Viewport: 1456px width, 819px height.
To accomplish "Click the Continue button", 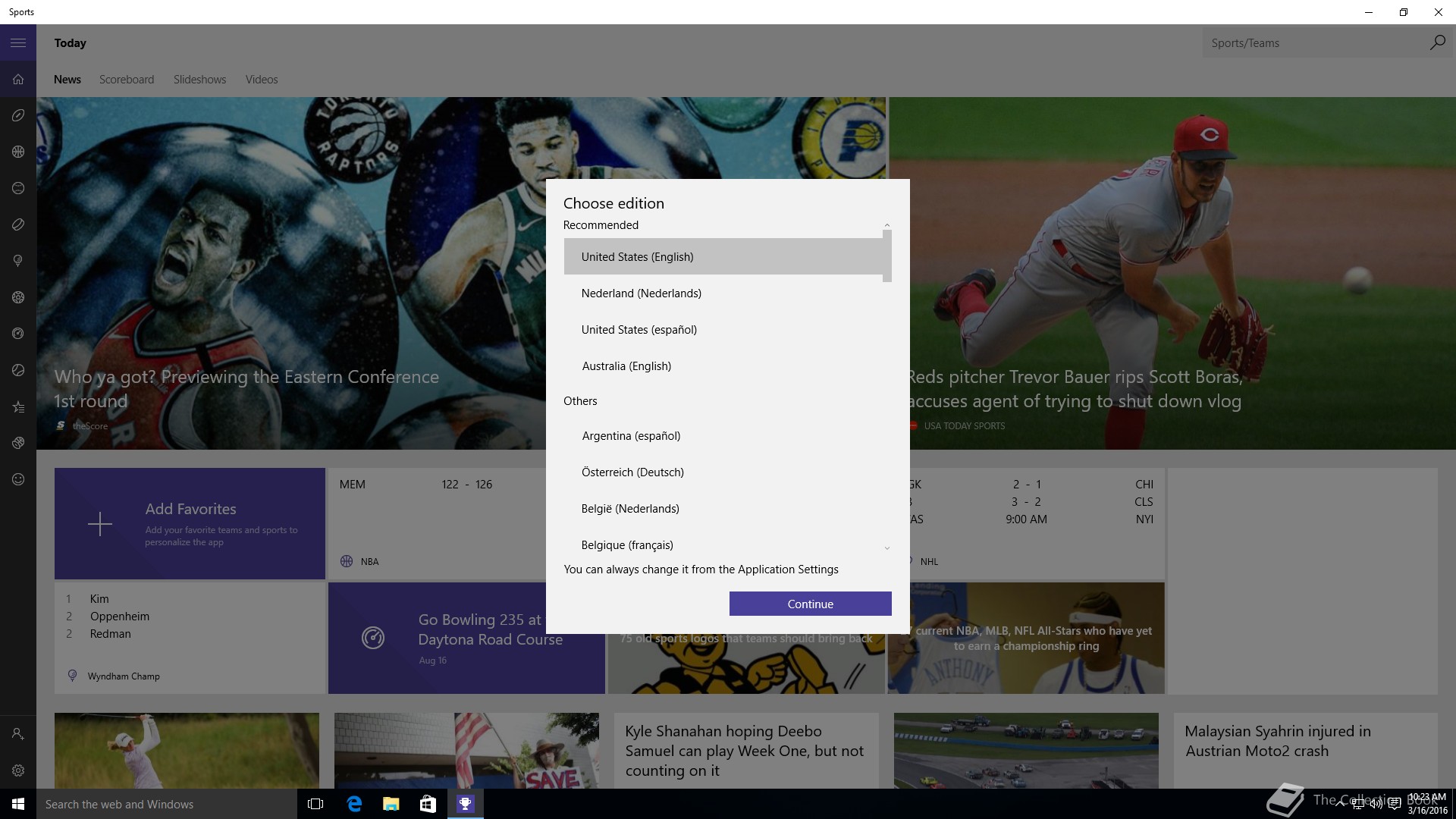I will pos(810,604).
